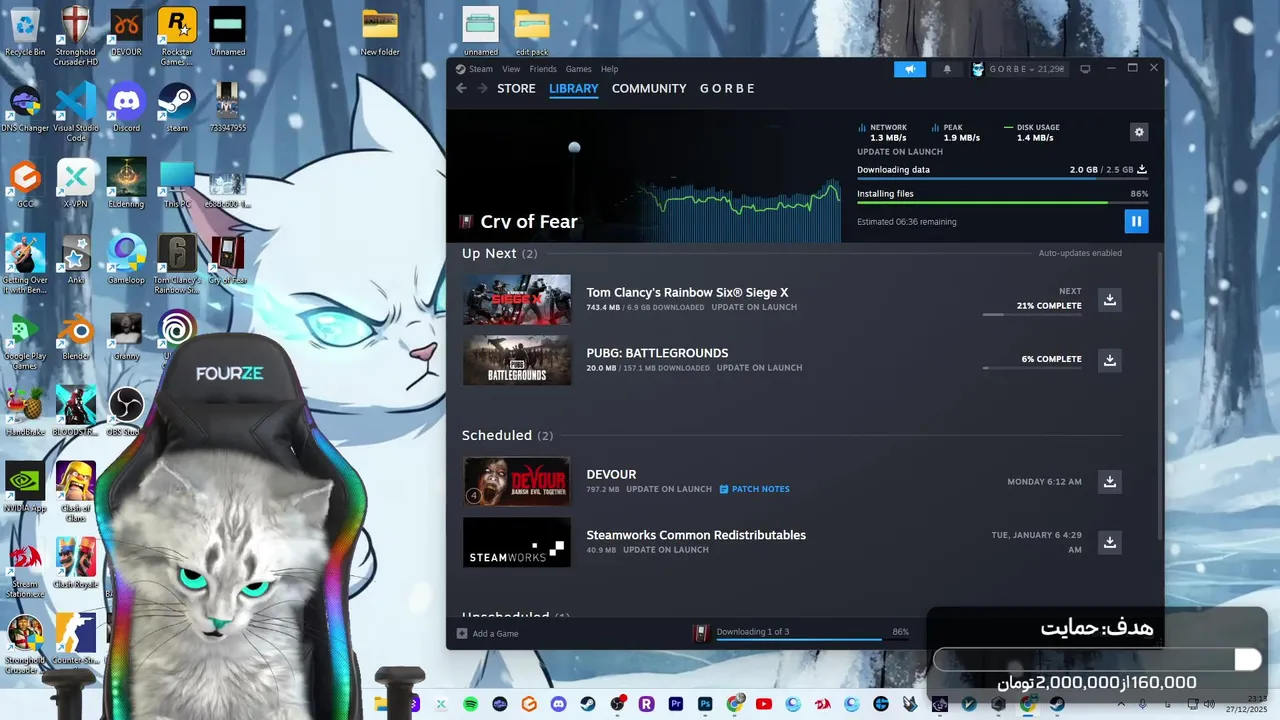The height and width of the screenshot is (720, 1280).
Task: Select steam desktop shortcut
Action: tap(177, 109)
